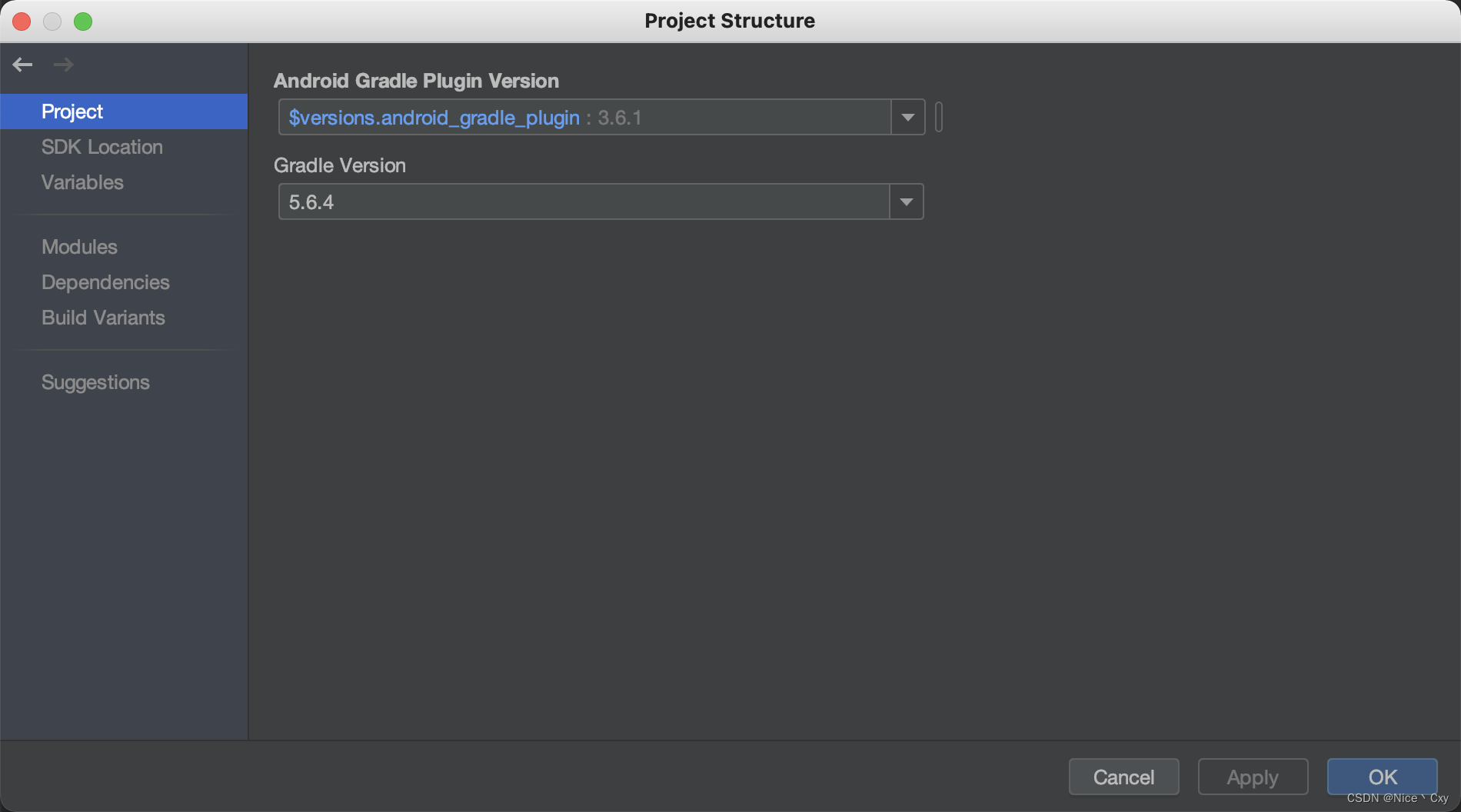Open the Variables section

[82, 182]
